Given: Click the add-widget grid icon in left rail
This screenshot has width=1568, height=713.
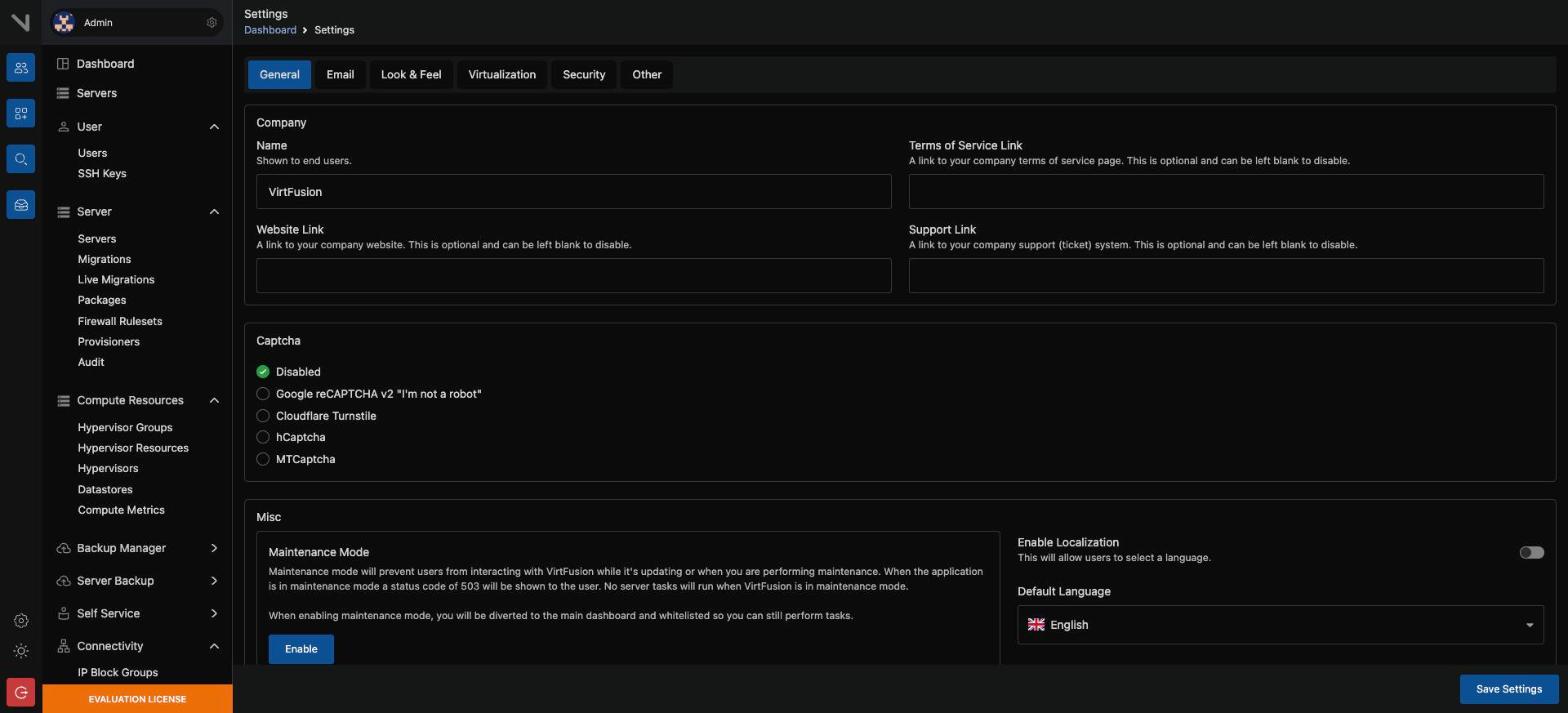Looking at the screenshot, I should (20, 114).
